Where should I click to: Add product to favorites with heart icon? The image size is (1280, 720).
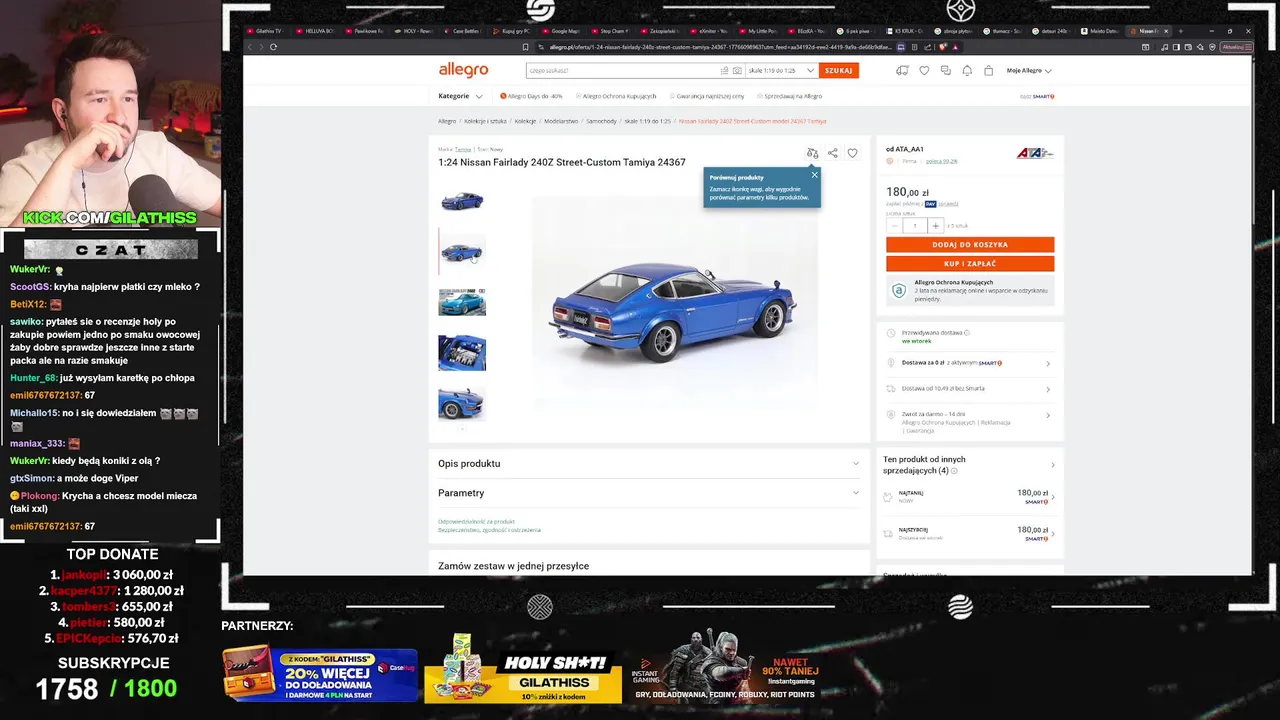(x=852, y=153)
